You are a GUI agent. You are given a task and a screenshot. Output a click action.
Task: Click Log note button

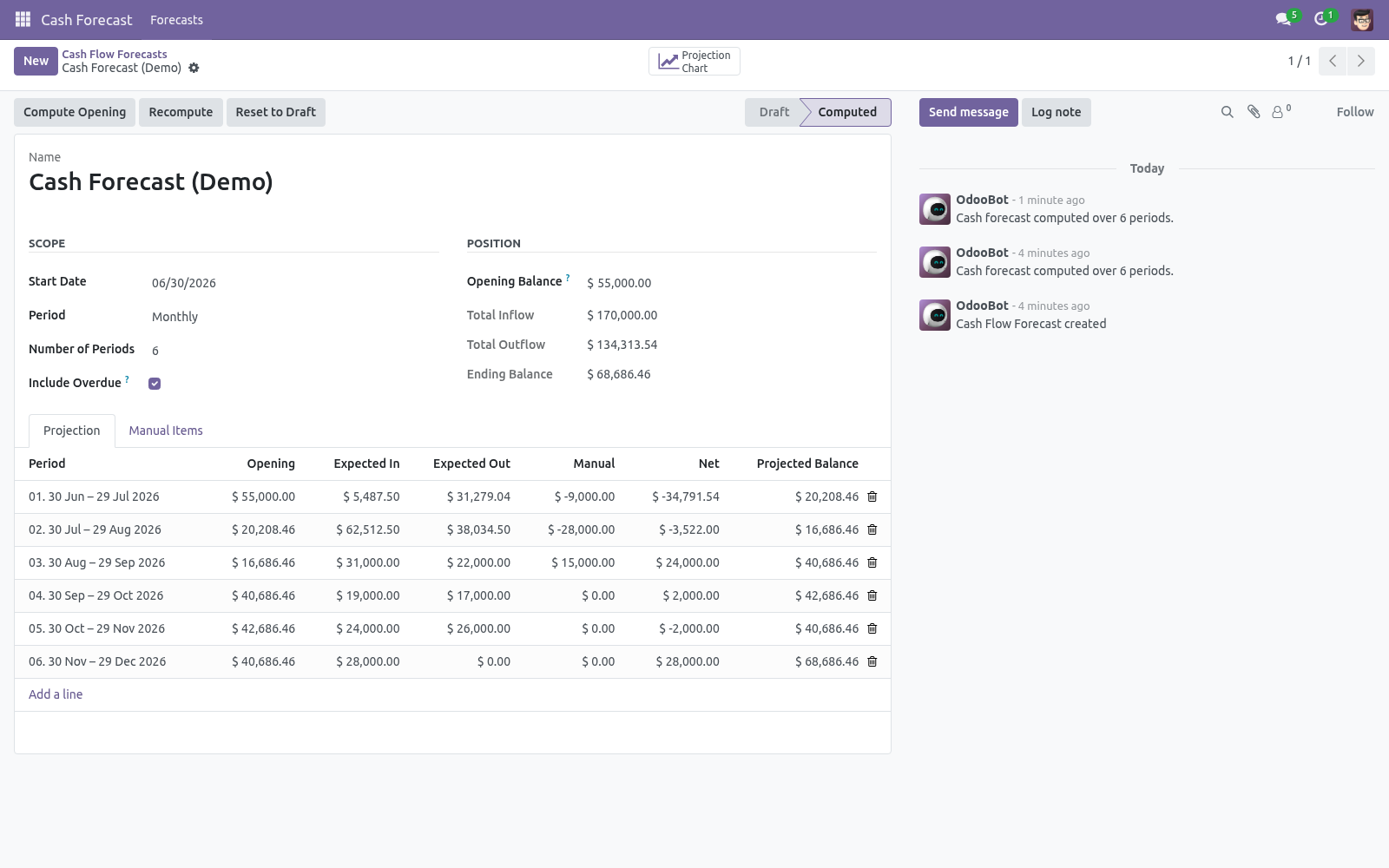[x=1057, y=112]
